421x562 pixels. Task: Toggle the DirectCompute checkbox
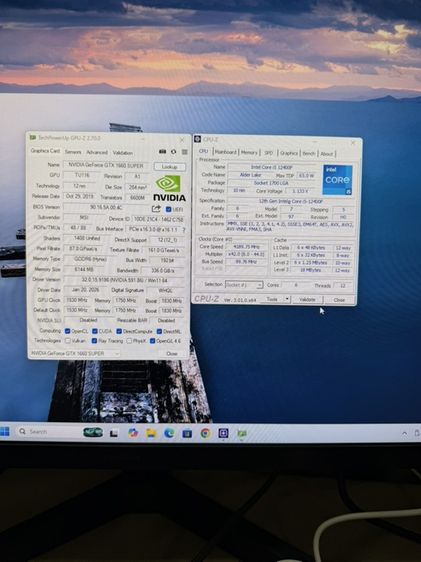[x=119, y=331]
